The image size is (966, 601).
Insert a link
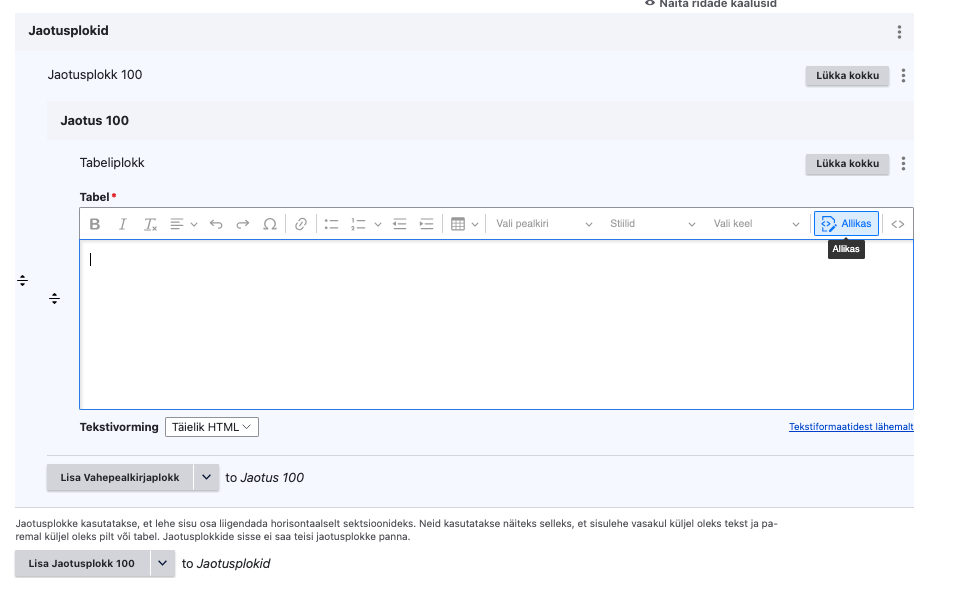[301, 224]
